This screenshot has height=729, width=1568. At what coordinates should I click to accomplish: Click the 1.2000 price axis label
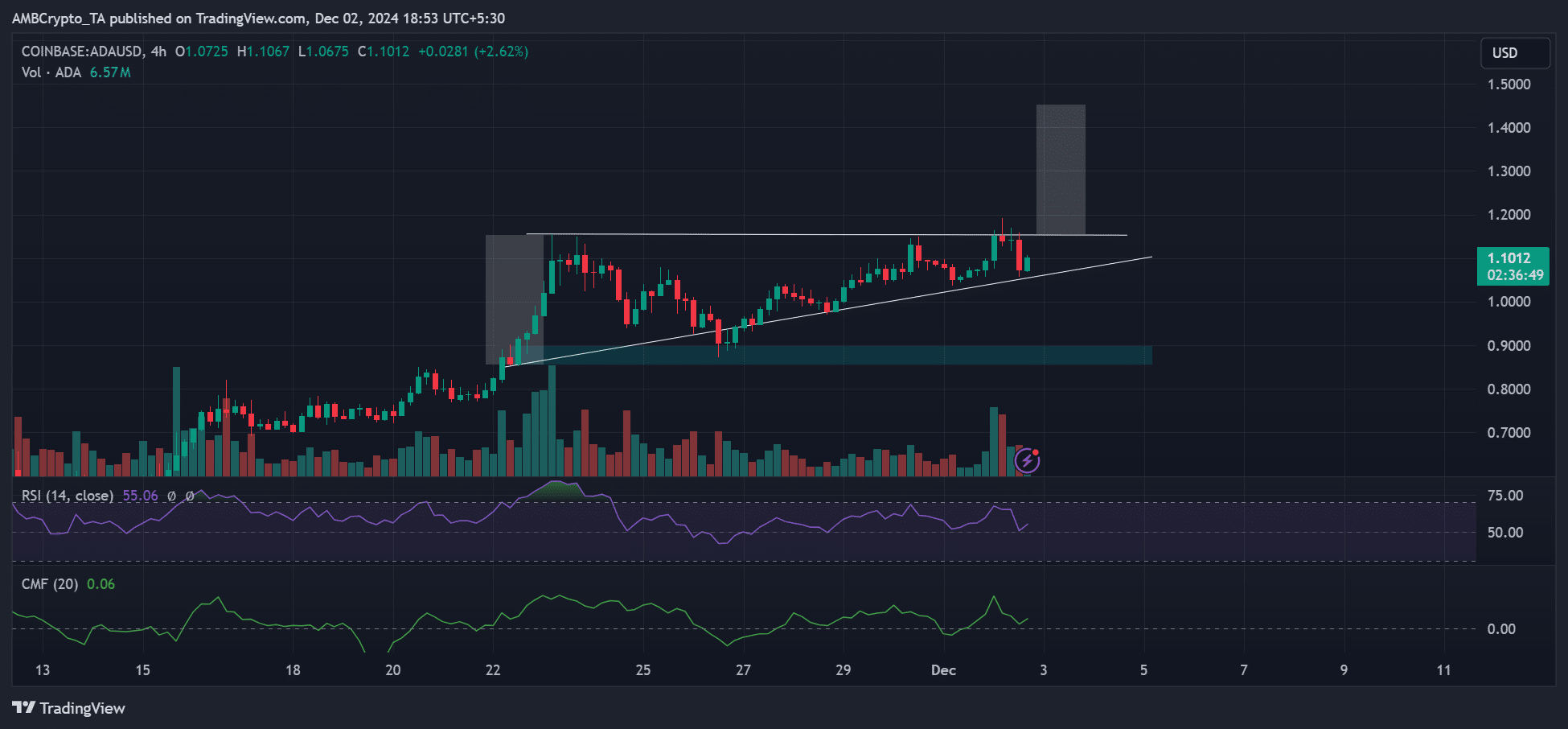coord(1508,215)
